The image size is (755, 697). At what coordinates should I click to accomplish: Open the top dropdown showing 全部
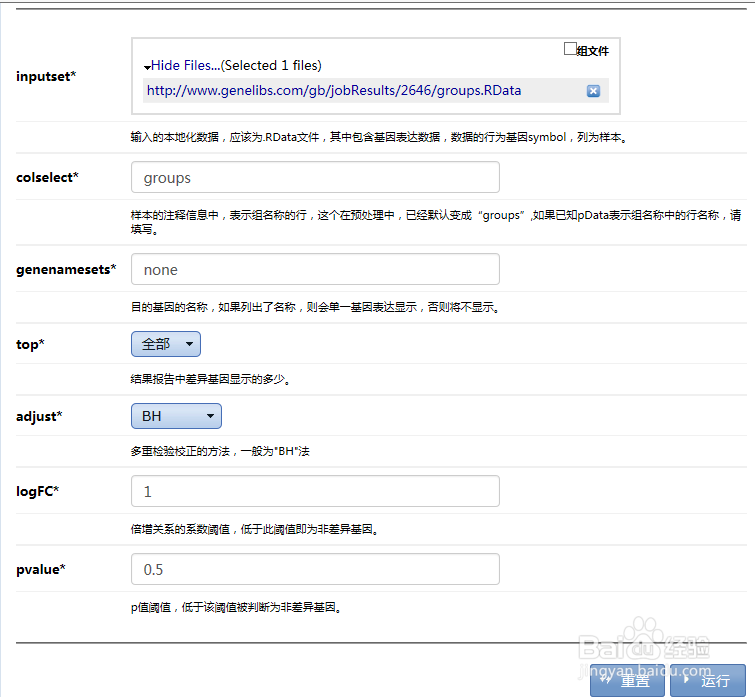[x=166, y=344]
